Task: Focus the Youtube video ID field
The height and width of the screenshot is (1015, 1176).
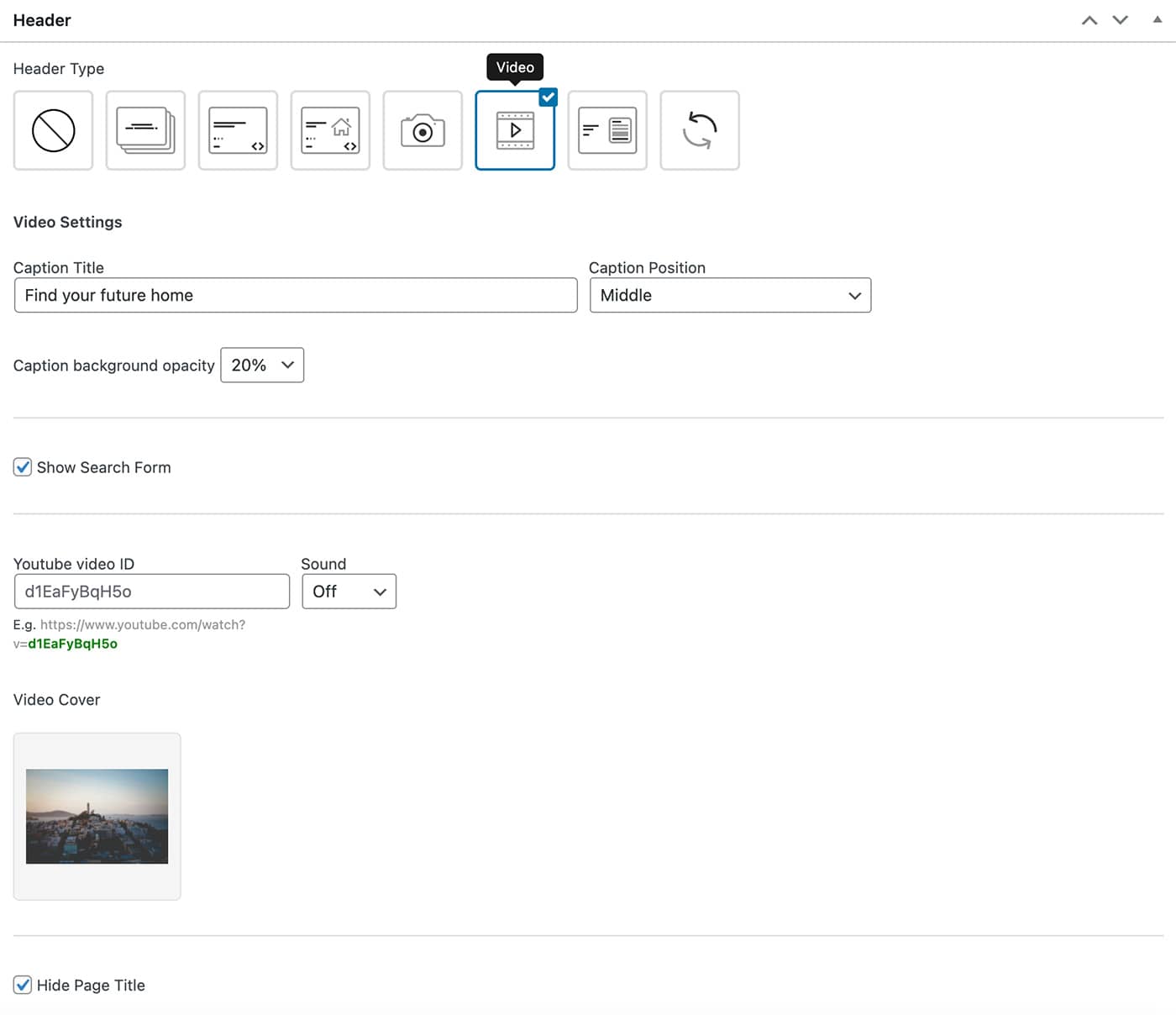Action: coord(152,592)
